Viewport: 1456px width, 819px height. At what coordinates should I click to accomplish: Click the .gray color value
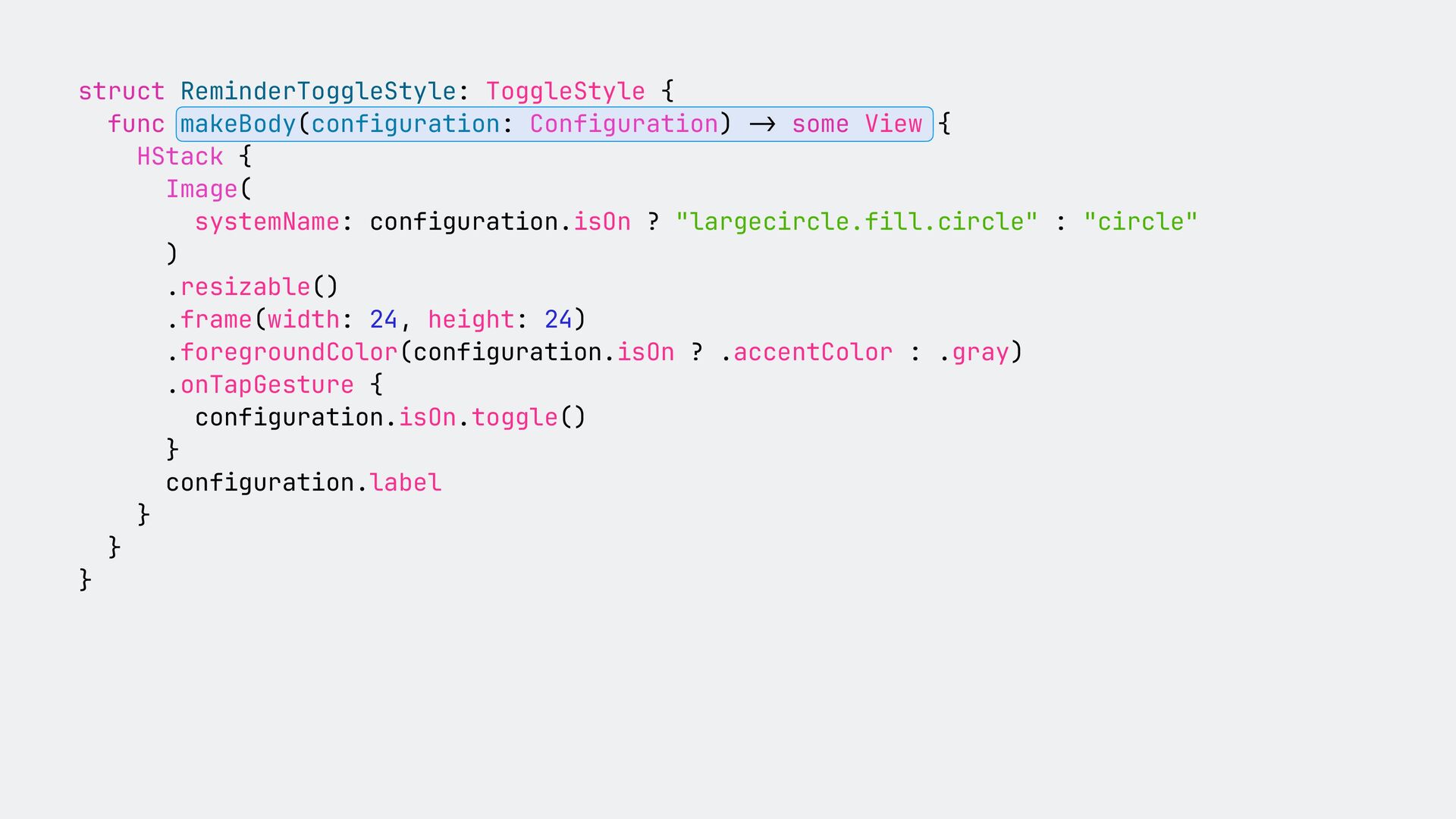click(974, 353)
